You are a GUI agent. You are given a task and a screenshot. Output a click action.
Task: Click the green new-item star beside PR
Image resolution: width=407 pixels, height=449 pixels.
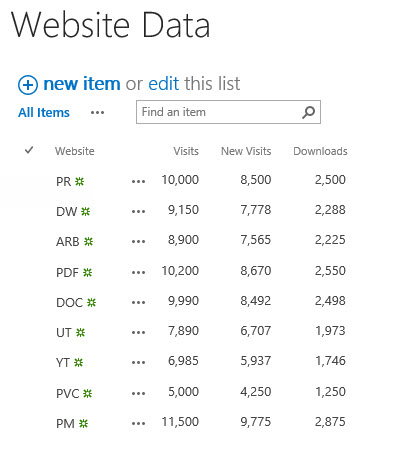(x=79, y=182)
